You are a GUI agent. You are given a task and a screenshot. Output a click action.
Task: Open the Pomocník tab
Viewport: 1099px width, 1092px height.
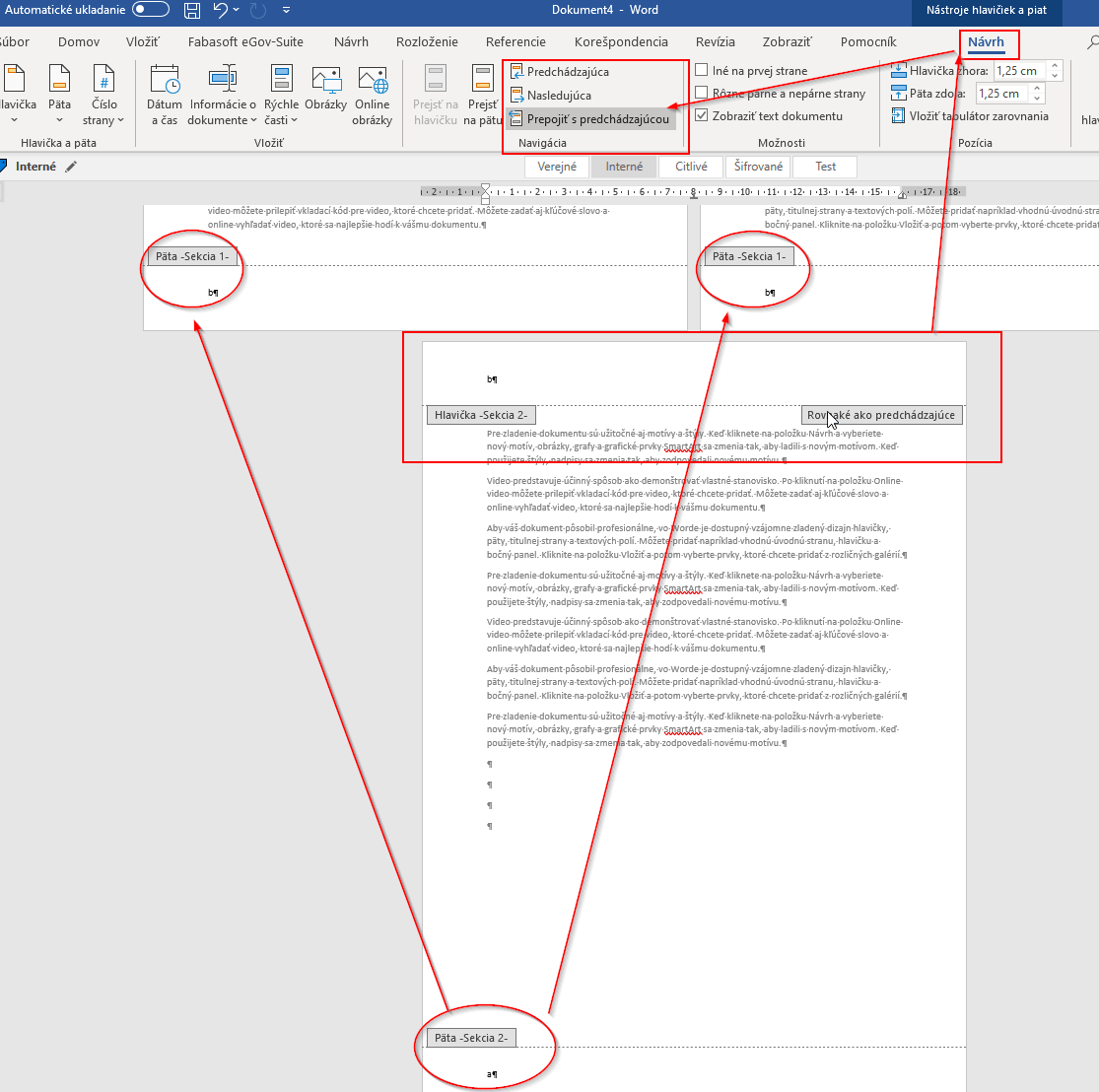point(868,42)
